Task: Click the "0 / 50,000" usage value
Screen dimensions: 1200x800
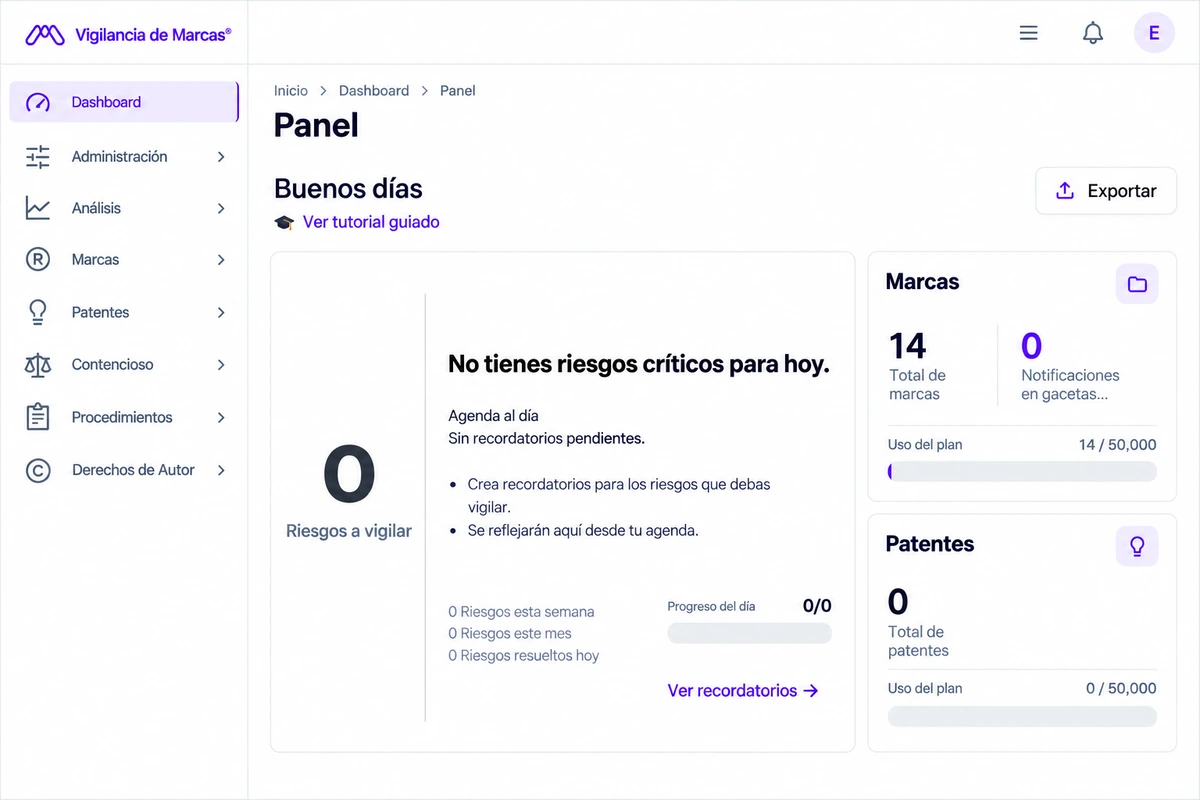Action: 1121,688
